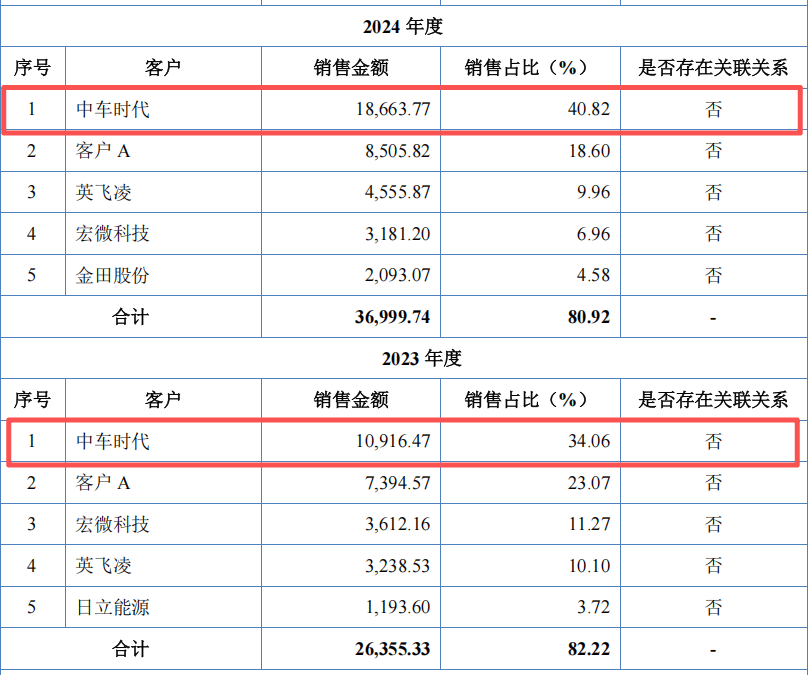Screen dimensions: 811x675
Task: Click the 8,505.82 amount for 客户 A
Action: click(392, 151)
